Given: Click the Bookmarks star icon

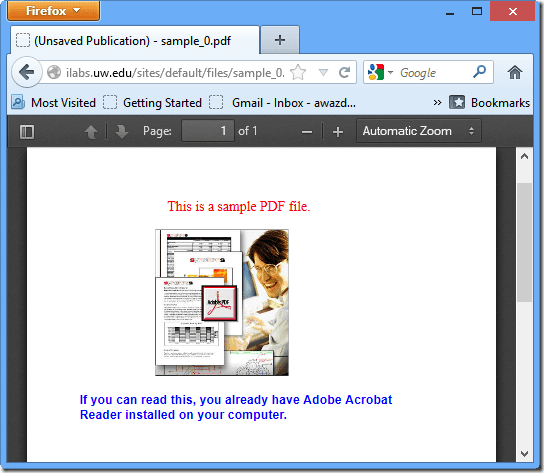Looking at the screenshot, I should point(457,102).
